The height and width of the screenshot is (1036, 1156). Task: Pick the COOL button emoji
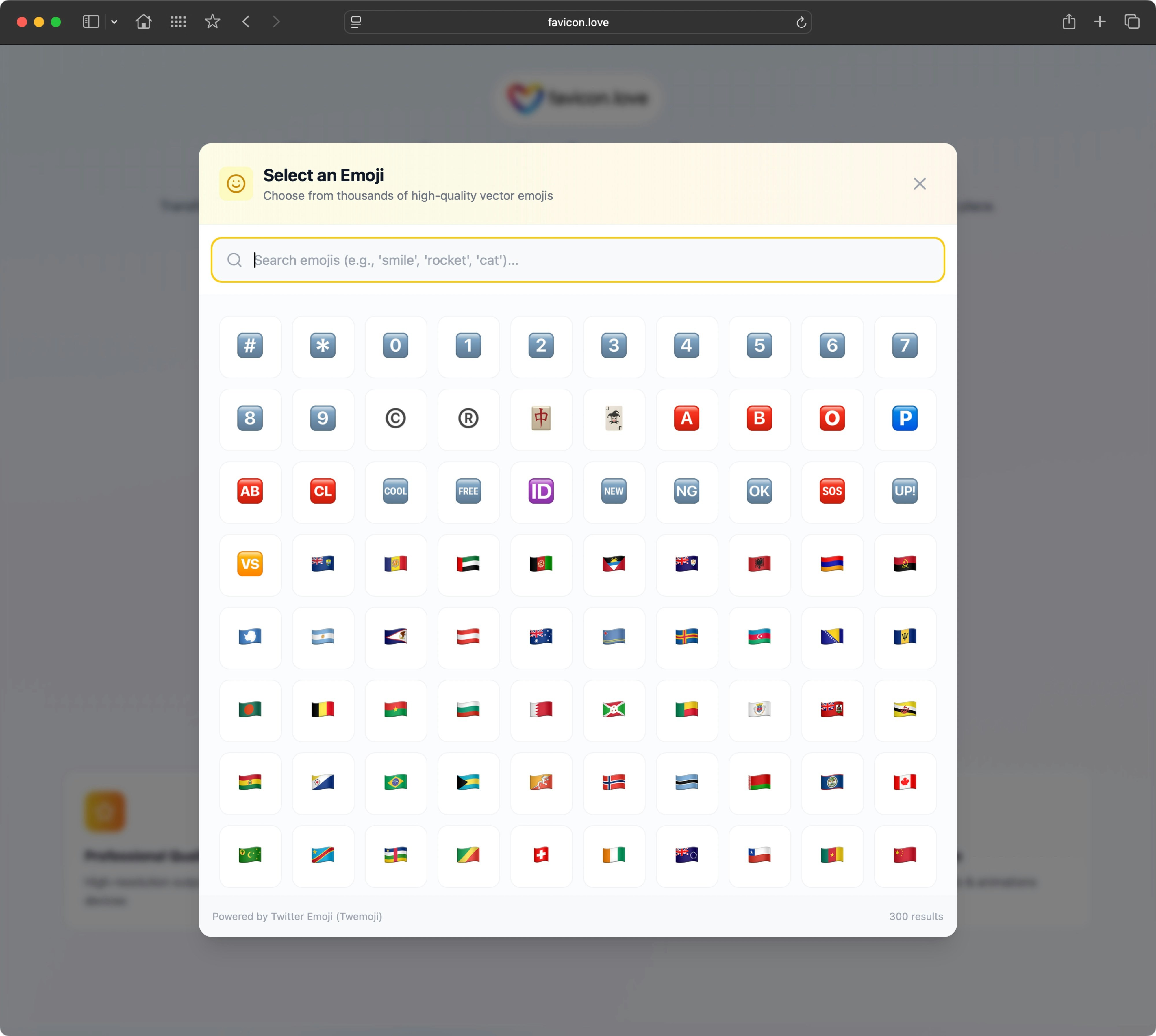[x=396, y=492]
